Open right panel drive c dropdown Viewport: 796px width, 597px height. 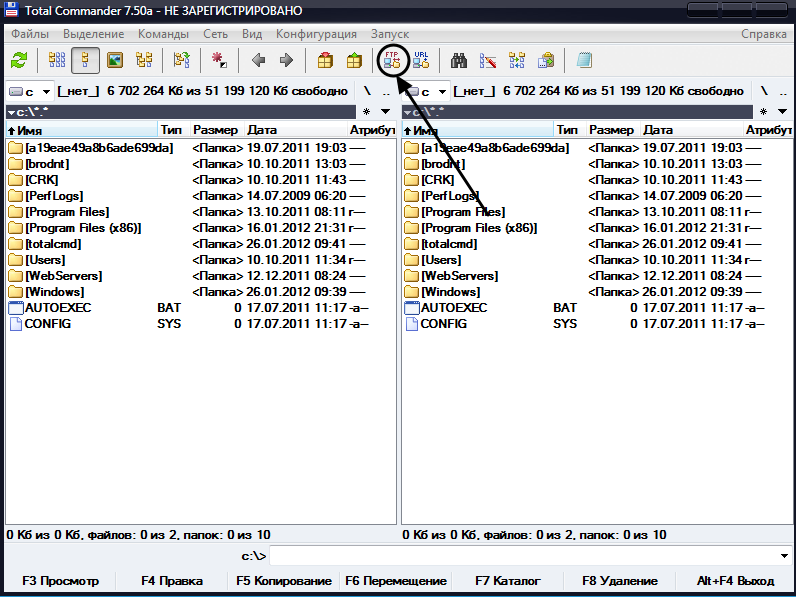426,91
